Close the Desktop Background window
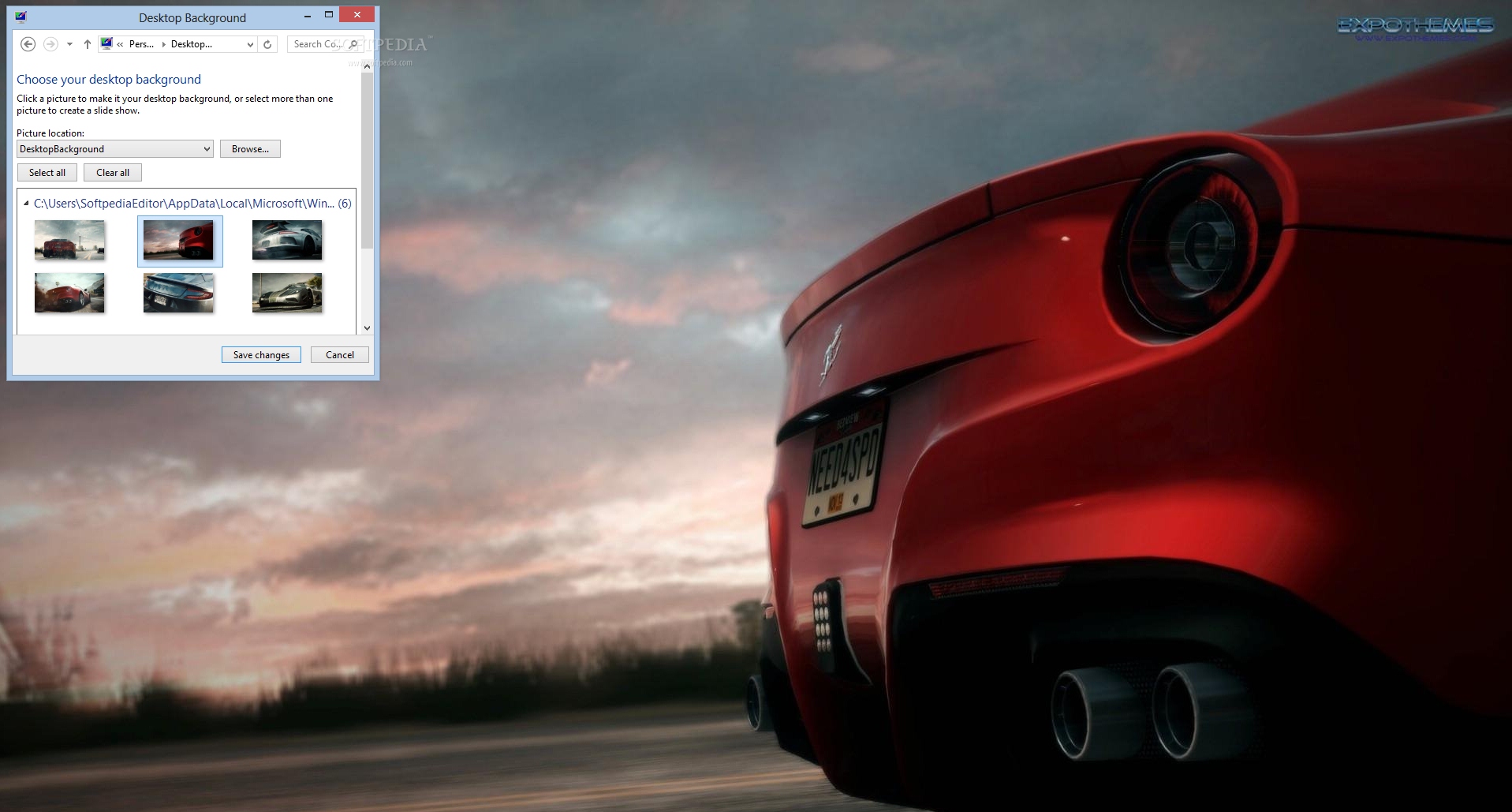The image size is (1512, 812). 357,14
